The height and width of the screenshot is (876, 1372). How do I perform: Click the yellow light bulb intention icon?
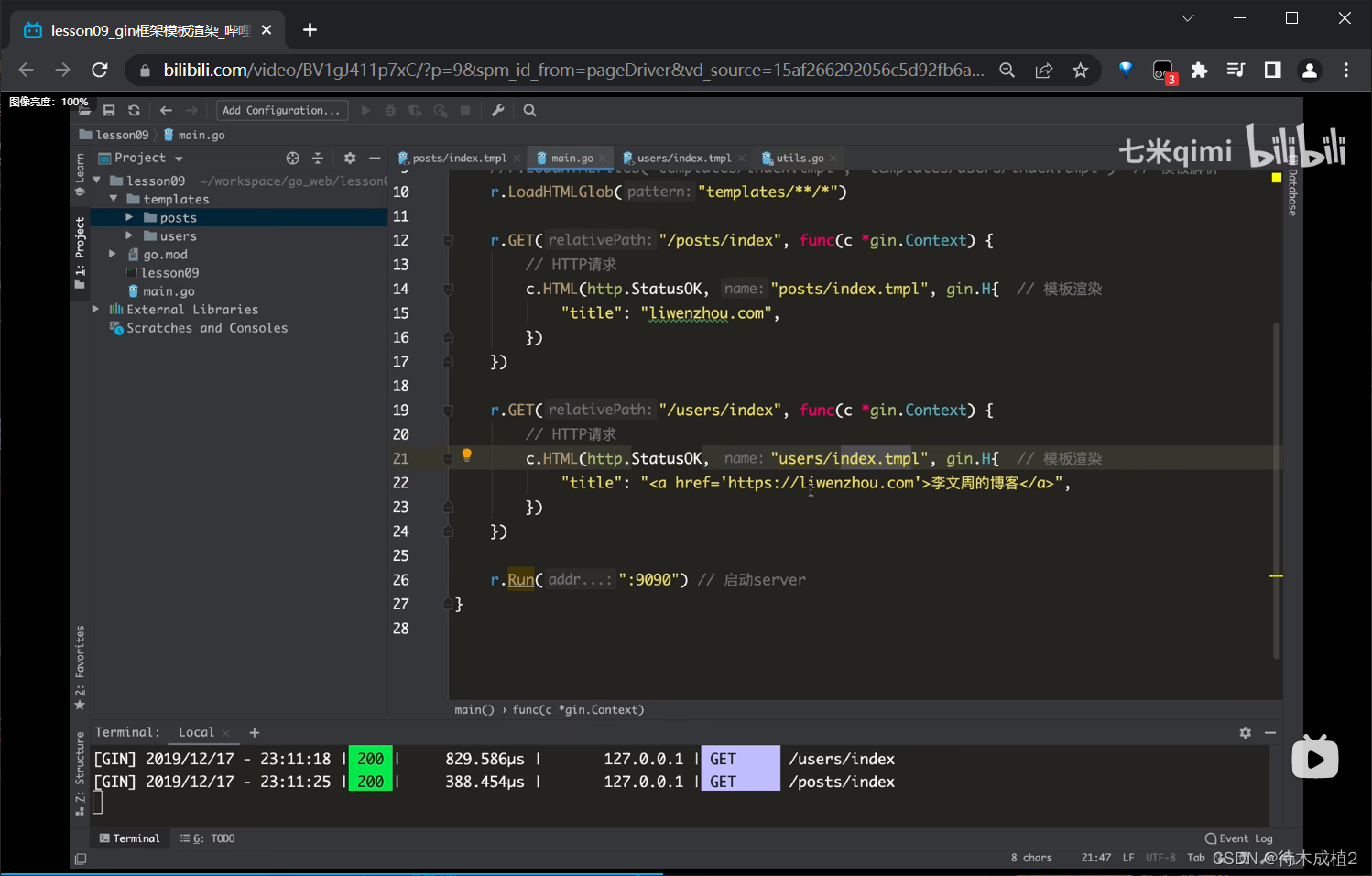pyautogui.click(x=466, y=454)
